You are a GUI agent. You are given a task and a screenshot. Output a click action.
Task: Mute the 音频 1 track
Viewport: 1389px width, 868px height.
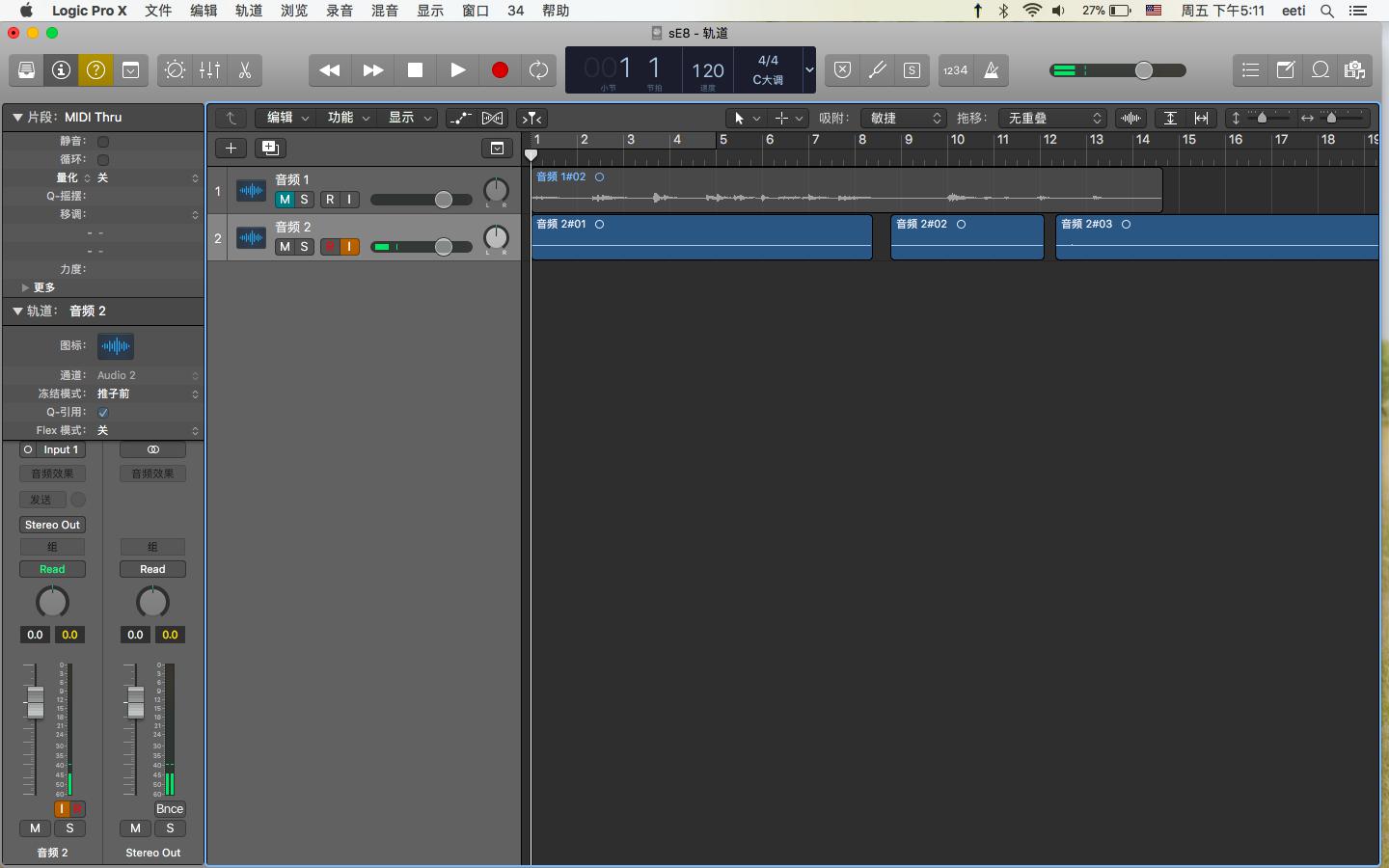[x=285, y=200]
